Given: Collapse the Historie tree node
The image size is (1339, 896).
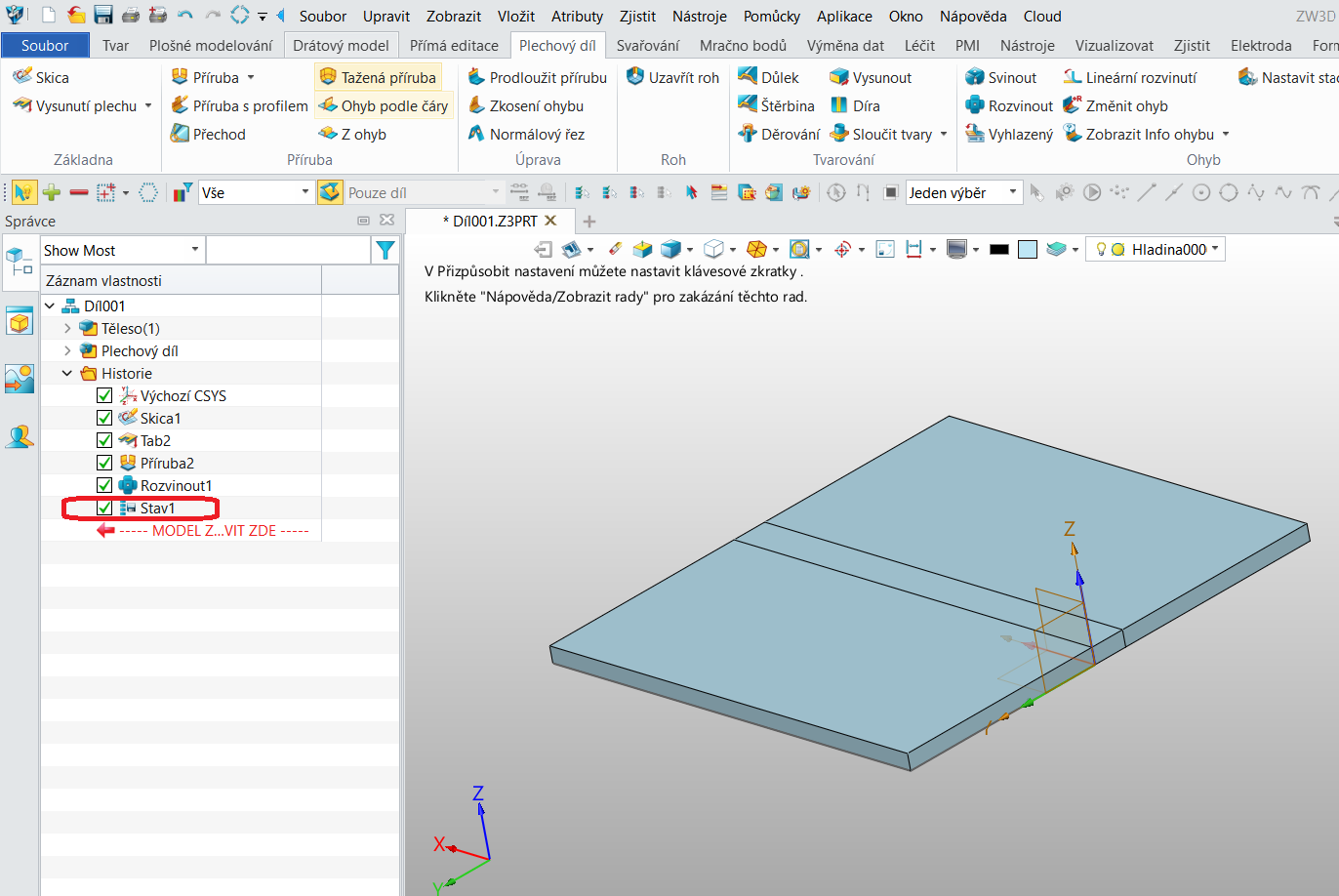Looking at the screenshot, I should point(67,373).
